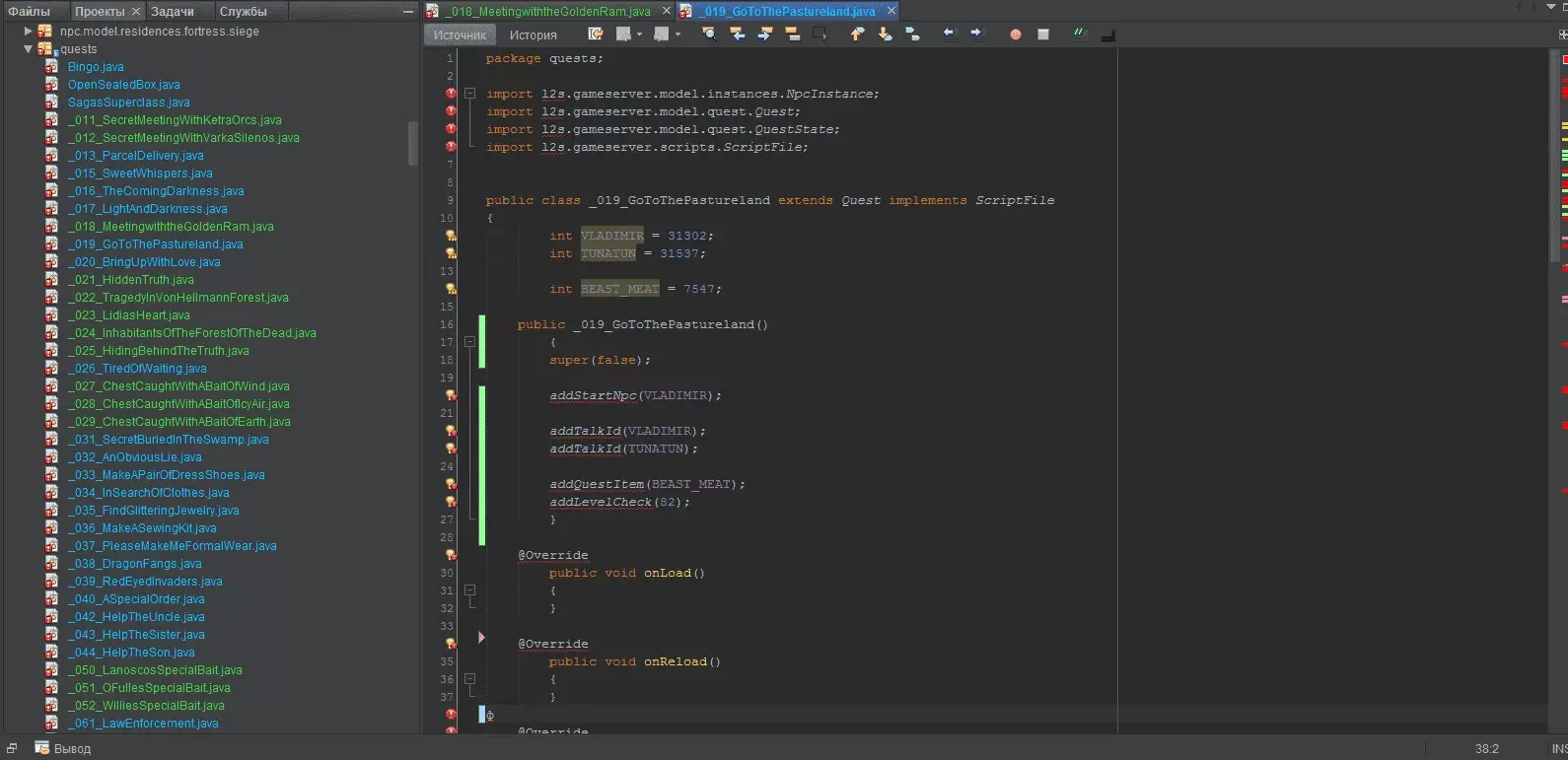This screenshot has height=760, width=1568.
Task: Click projects tree vertical scrollbar
Action: click(413, 143)
